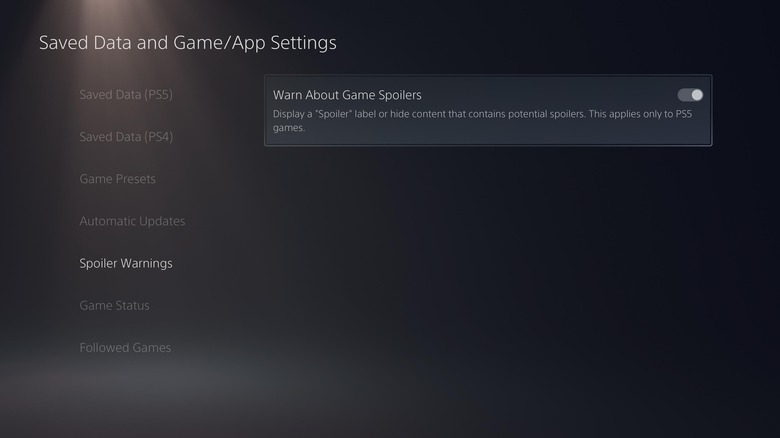This screenshot has width=780, height=438.
Task: Click the "(PS4)" text in the second sidebar entry
Action: tap(159, 137)
